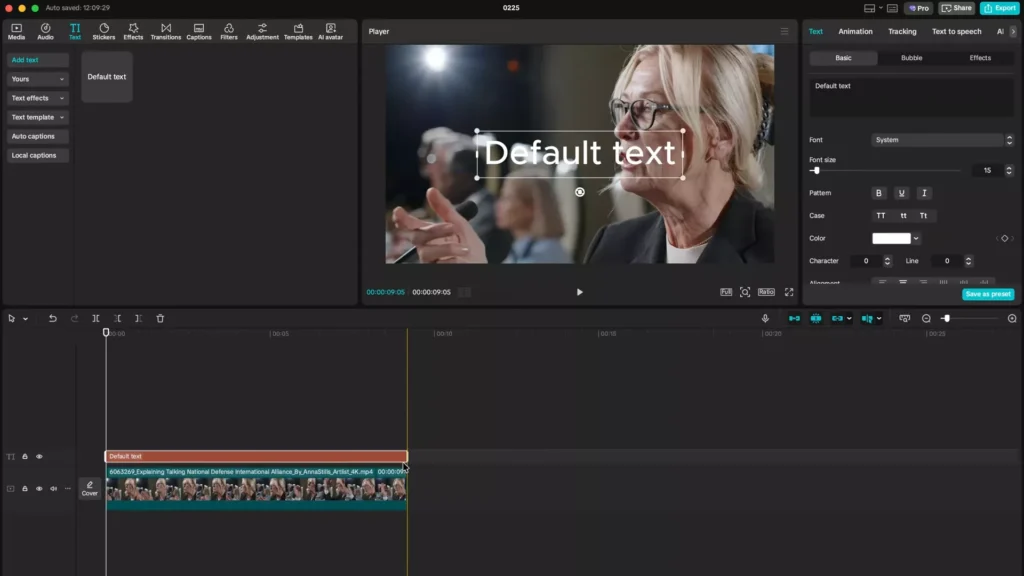The width and height of the screenshot is (1024, 576).
Task: Split the clip at the playhead
Action: click(96, 318)
